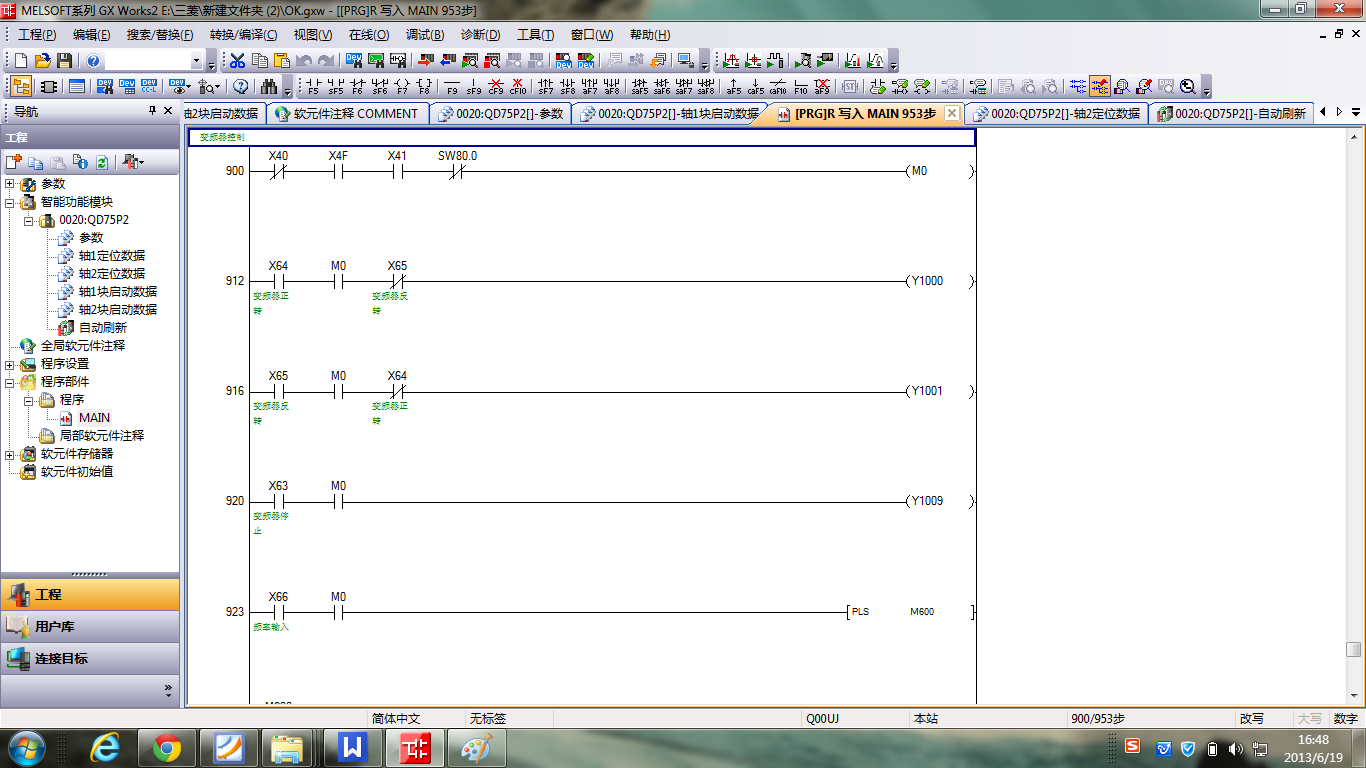The image size is (1366, 768).
Task: Click the vertical scrollbar thumb in ladder editor
Action: click(1353, 649)
